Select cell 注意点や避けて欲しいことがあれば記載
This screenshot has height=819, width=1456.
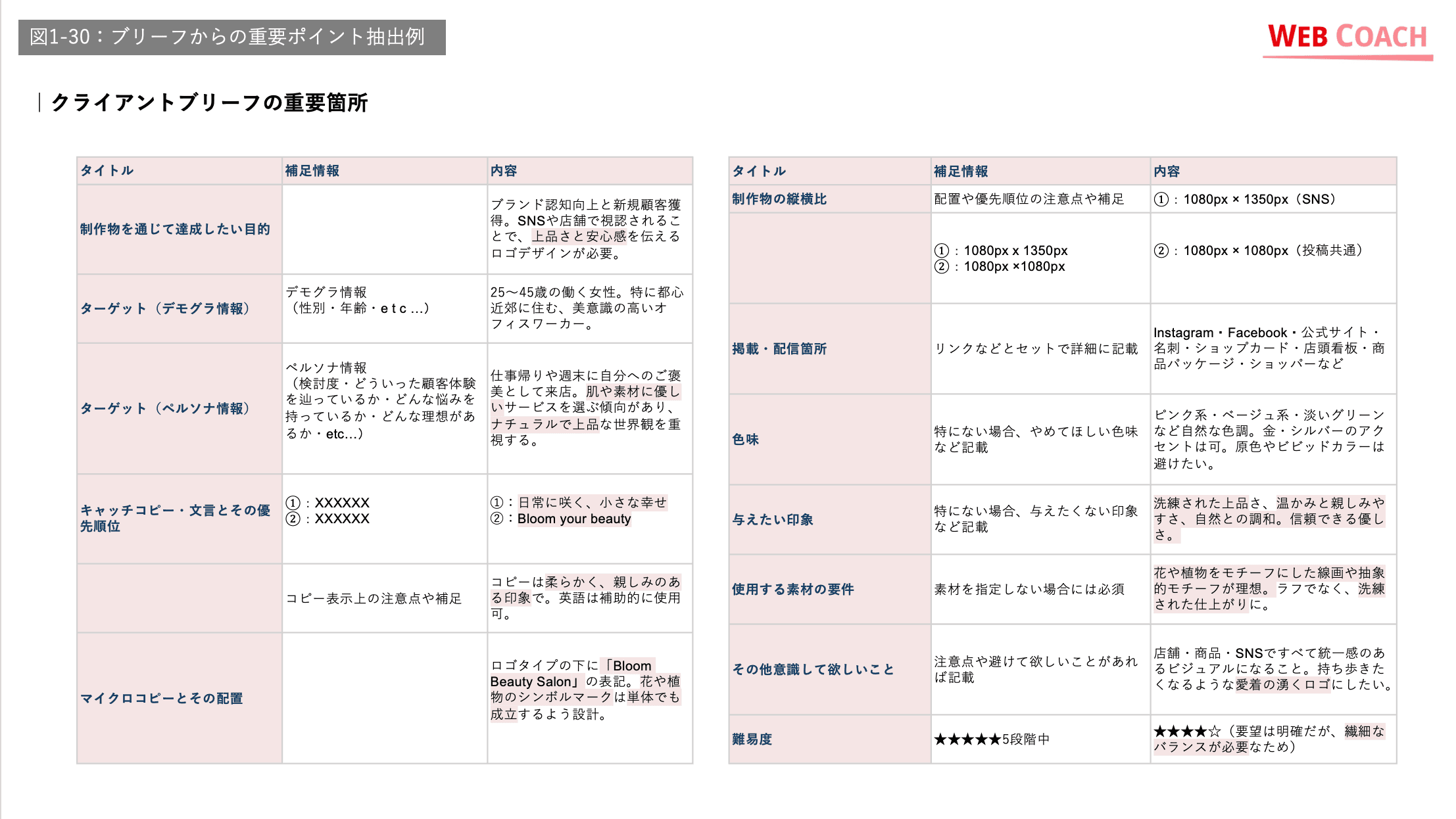click(1041, 670)
